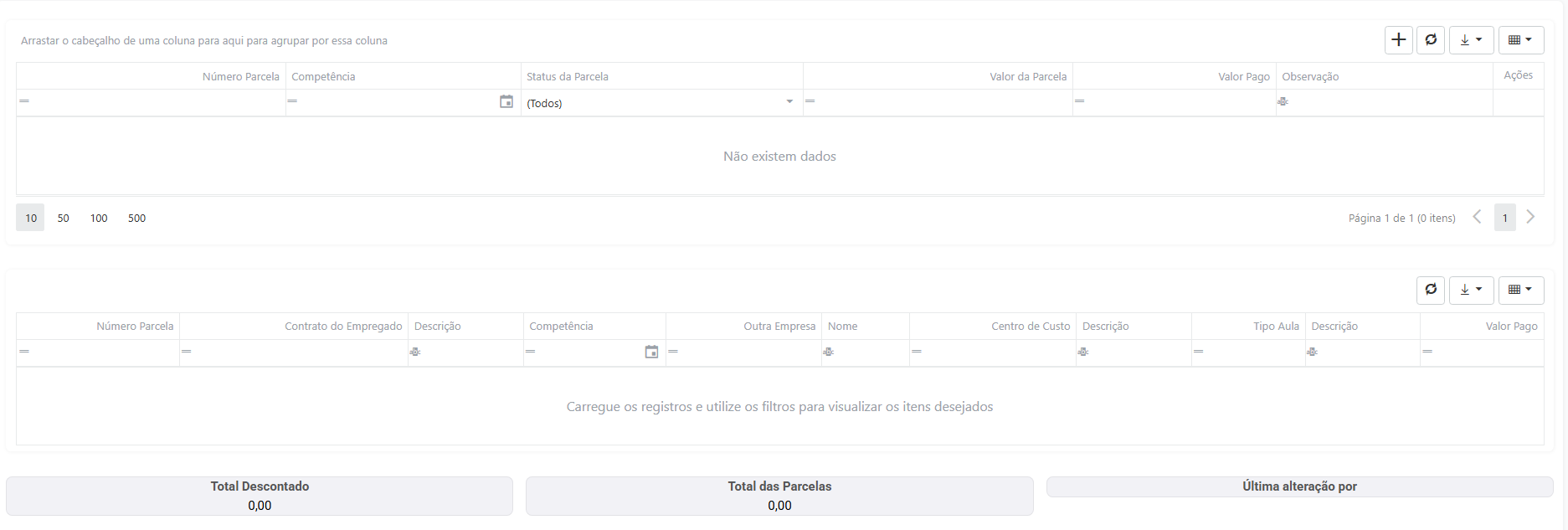Click search filter icon under Nome
This screenshot has width=1568, height=530.
point(829,352)
